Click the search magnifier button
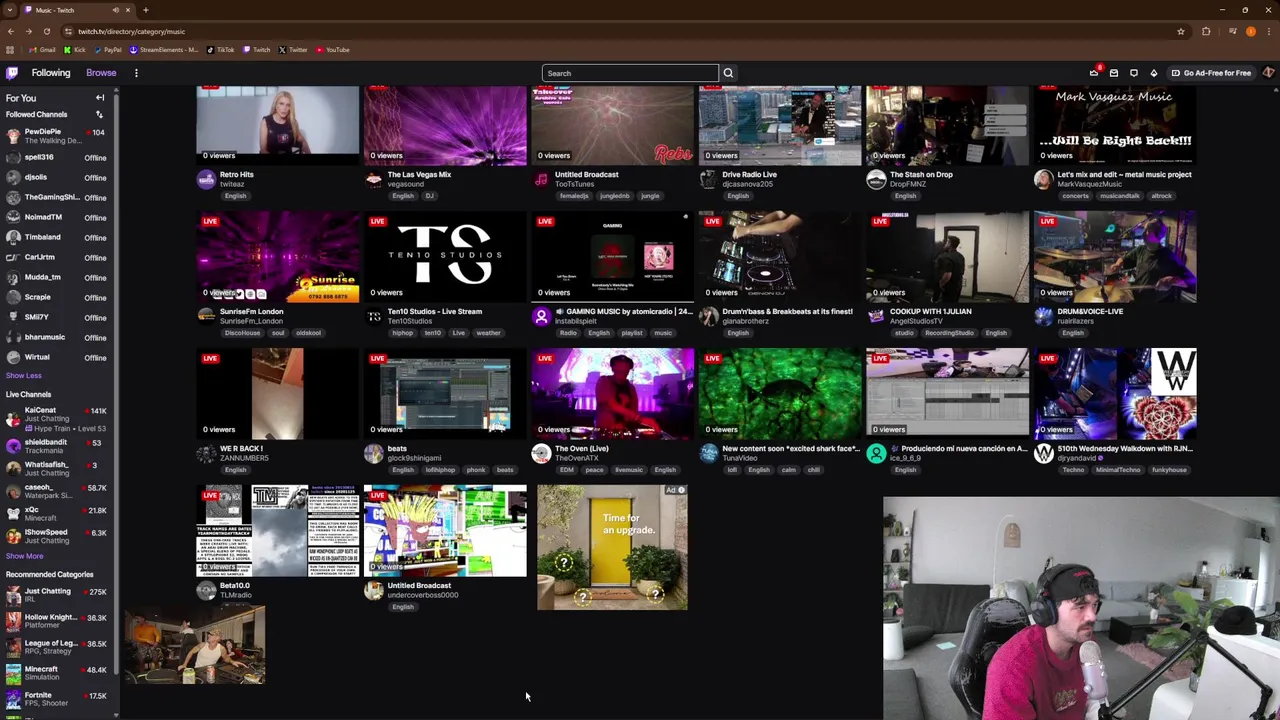The width and height of the screenshot is (1280, 720). tap(728, 73)
